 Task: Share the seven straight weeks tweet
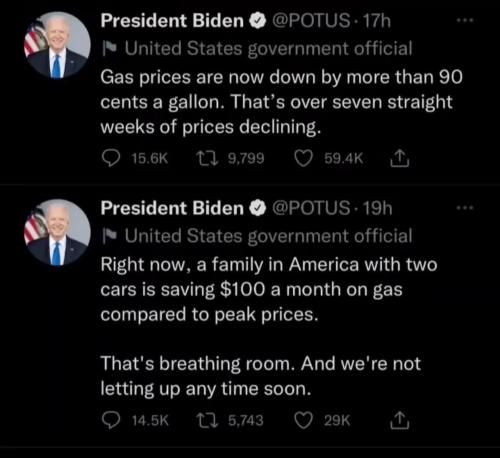point(400,158)
